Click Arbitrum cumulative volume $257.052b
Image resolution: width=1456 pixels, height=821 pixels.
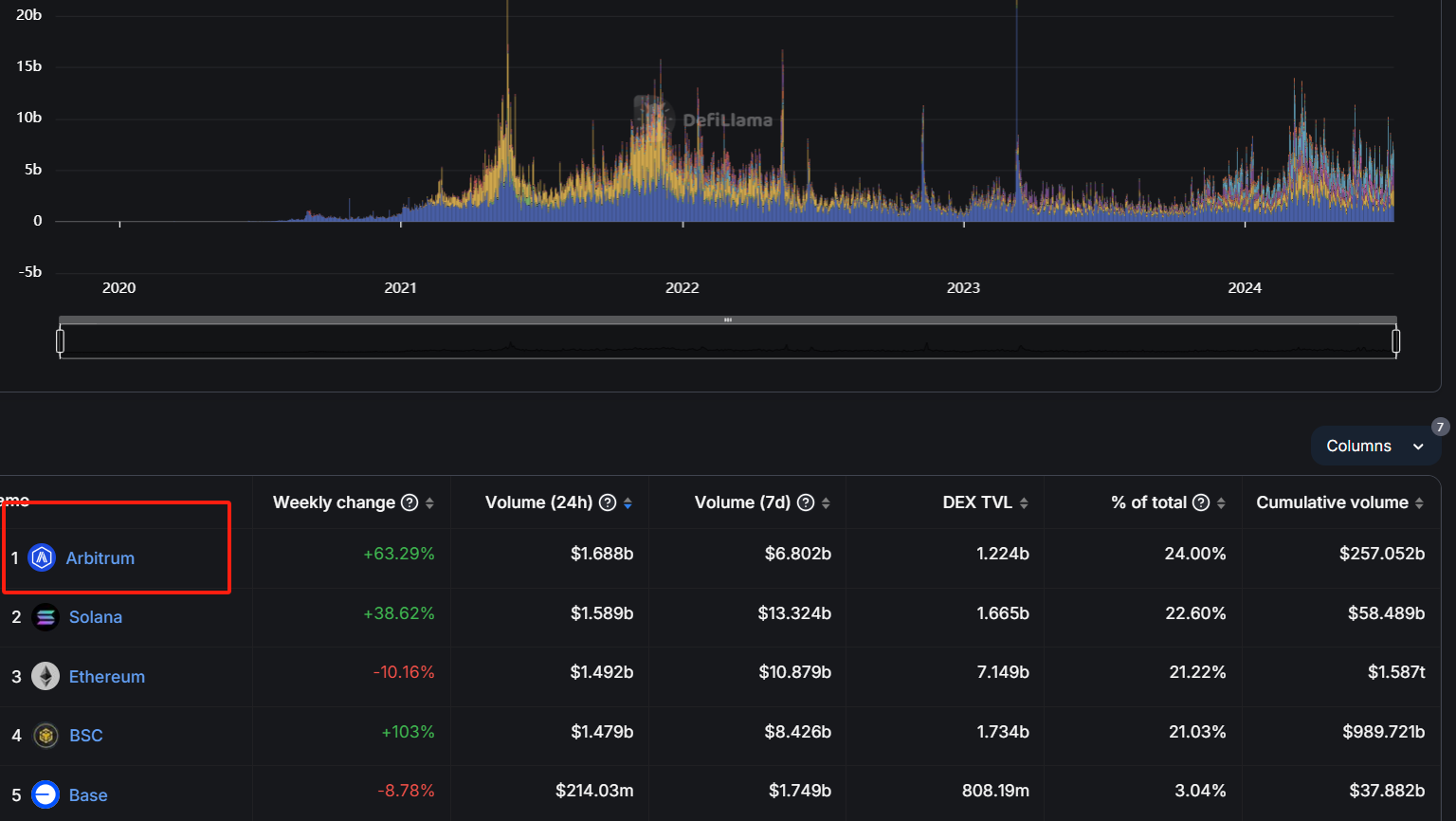1382,554
